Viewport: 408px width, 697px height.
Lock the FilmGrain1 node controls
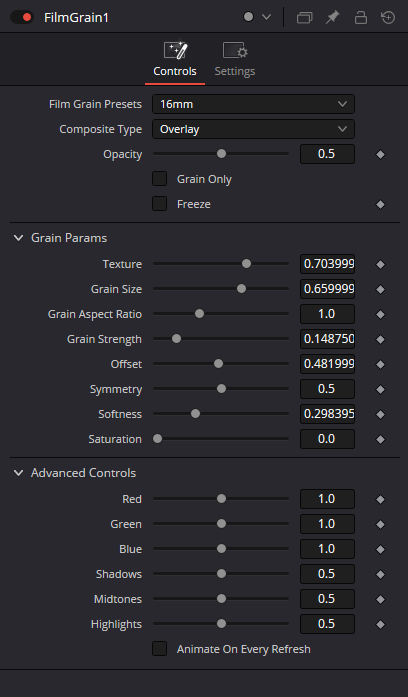360,17
